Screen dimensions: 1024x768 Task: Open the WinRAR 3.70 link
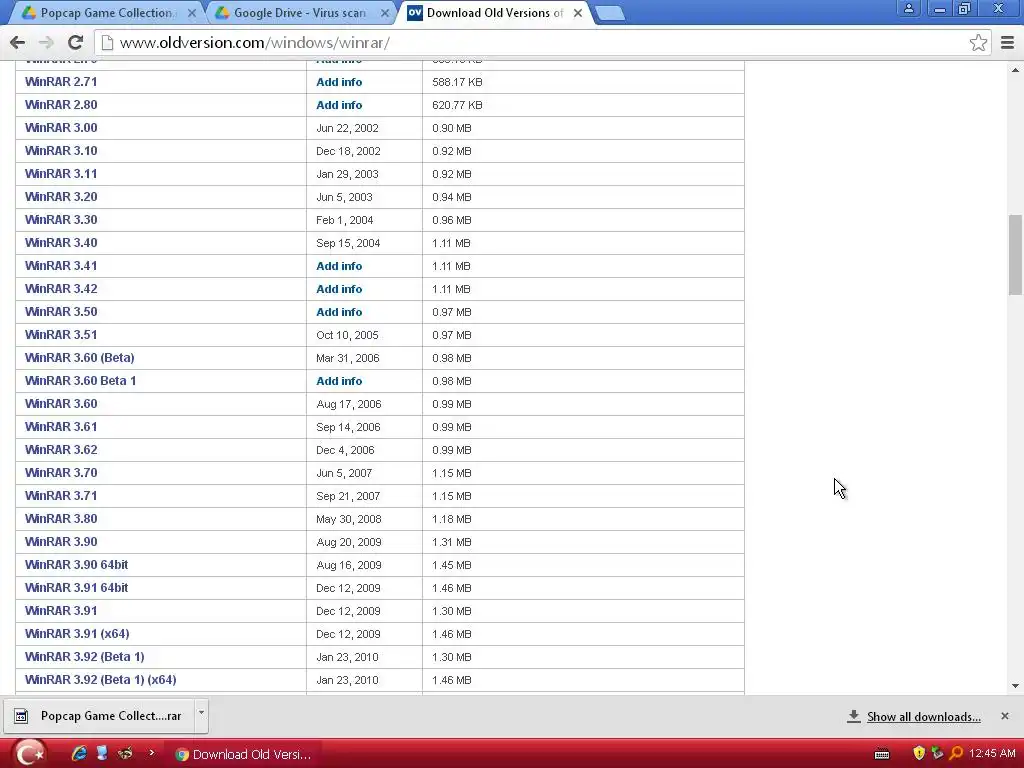pyautogui.click(x=61, y=473)
